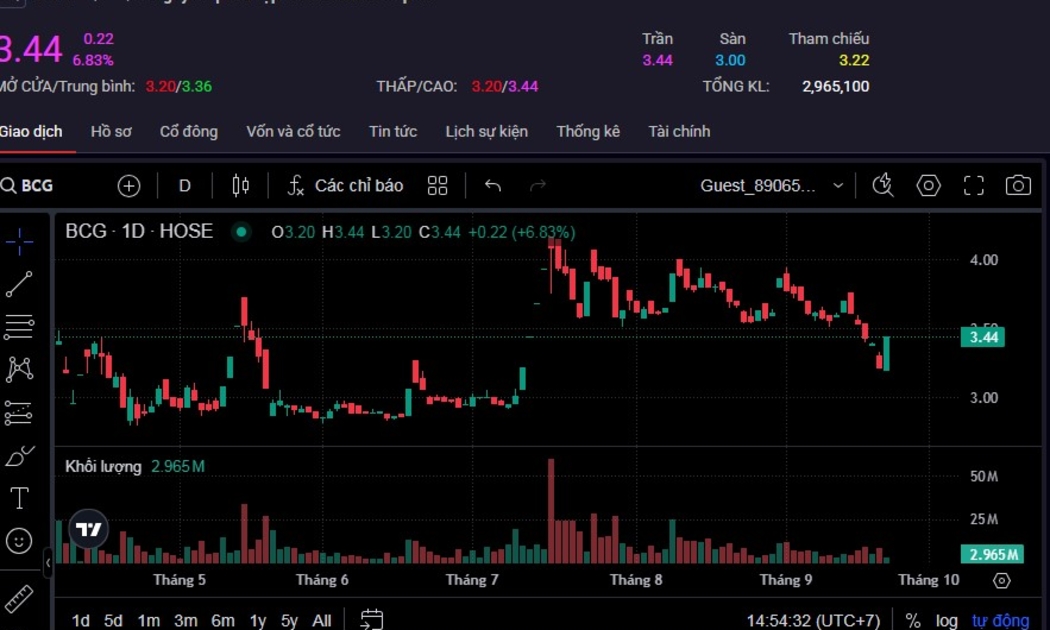Click the compare or add symbol plus icon
Viewport: 1050px width, 630px height.
pos(129,185)
